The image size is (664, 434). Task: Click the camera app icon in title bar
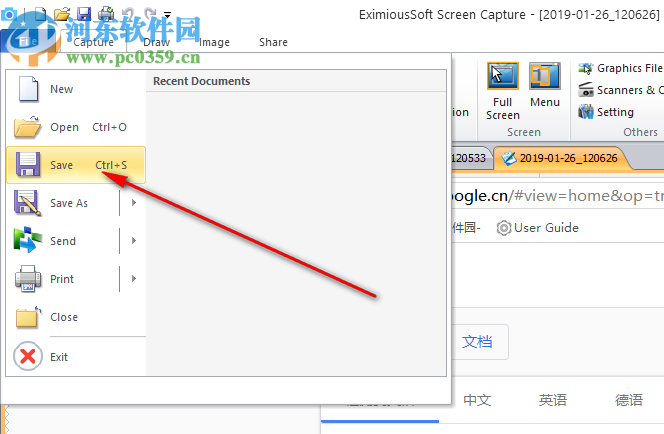[9, 14]
